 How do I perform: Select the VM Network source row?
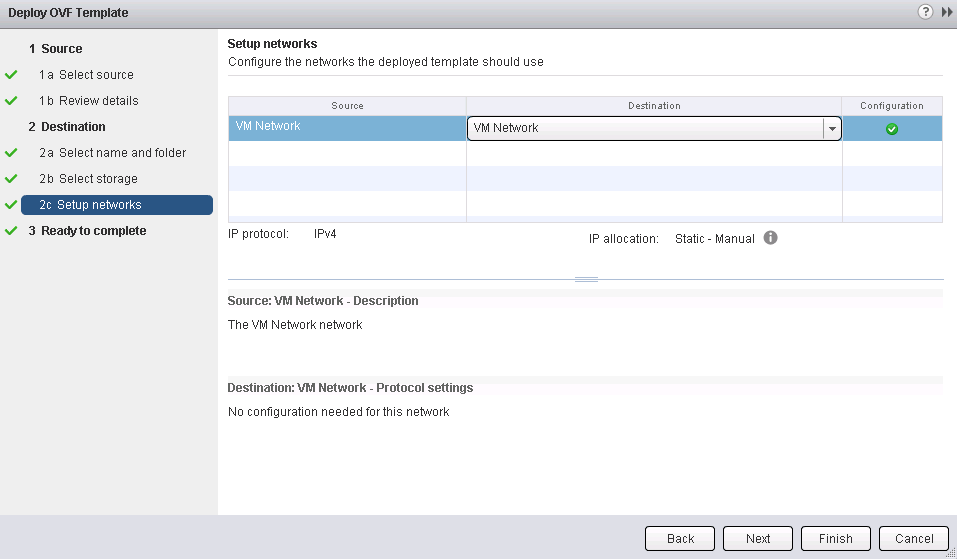coord(346,128)
